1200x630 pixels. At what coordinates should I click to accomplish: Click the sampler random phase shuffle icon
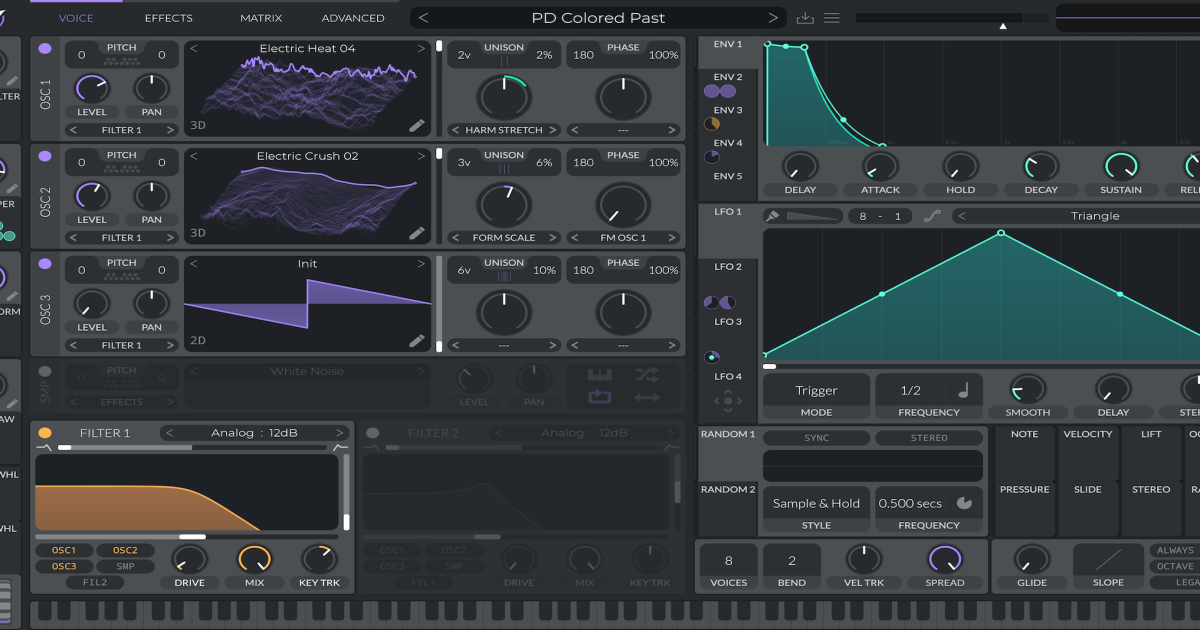[x=647, y=375]
